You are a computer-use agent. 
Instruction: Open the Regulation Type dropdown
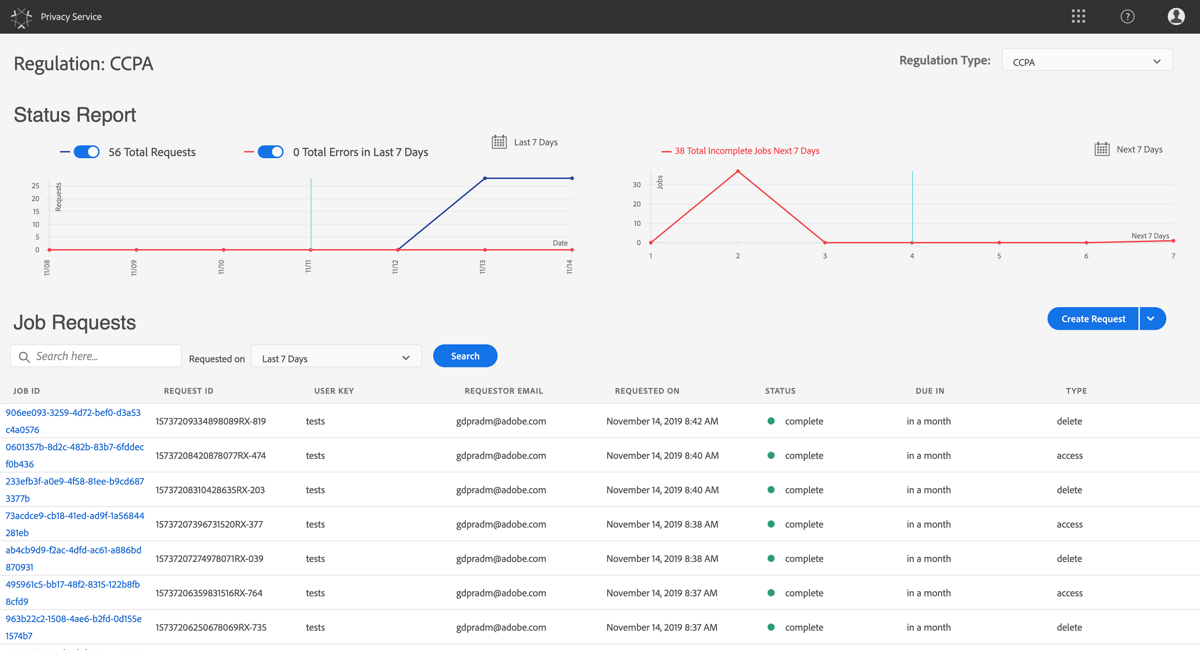pos(1087,61)
